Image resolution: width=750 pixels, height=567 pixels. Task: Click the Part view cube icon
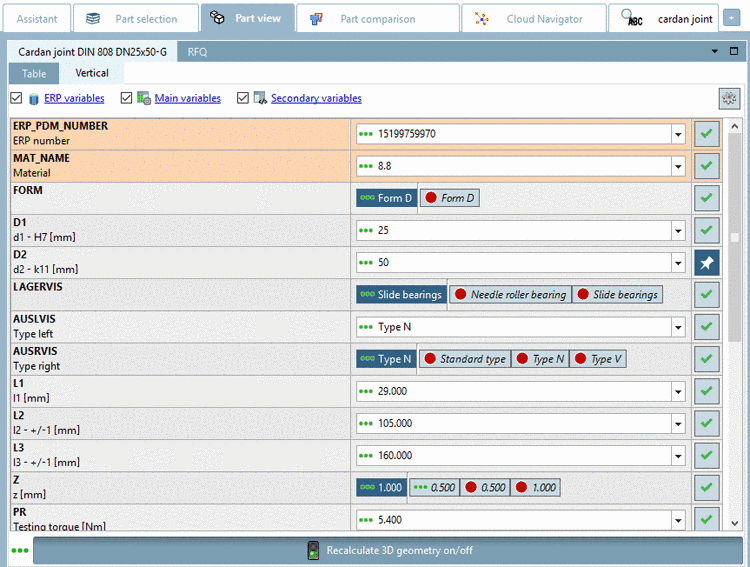(217, 18)
